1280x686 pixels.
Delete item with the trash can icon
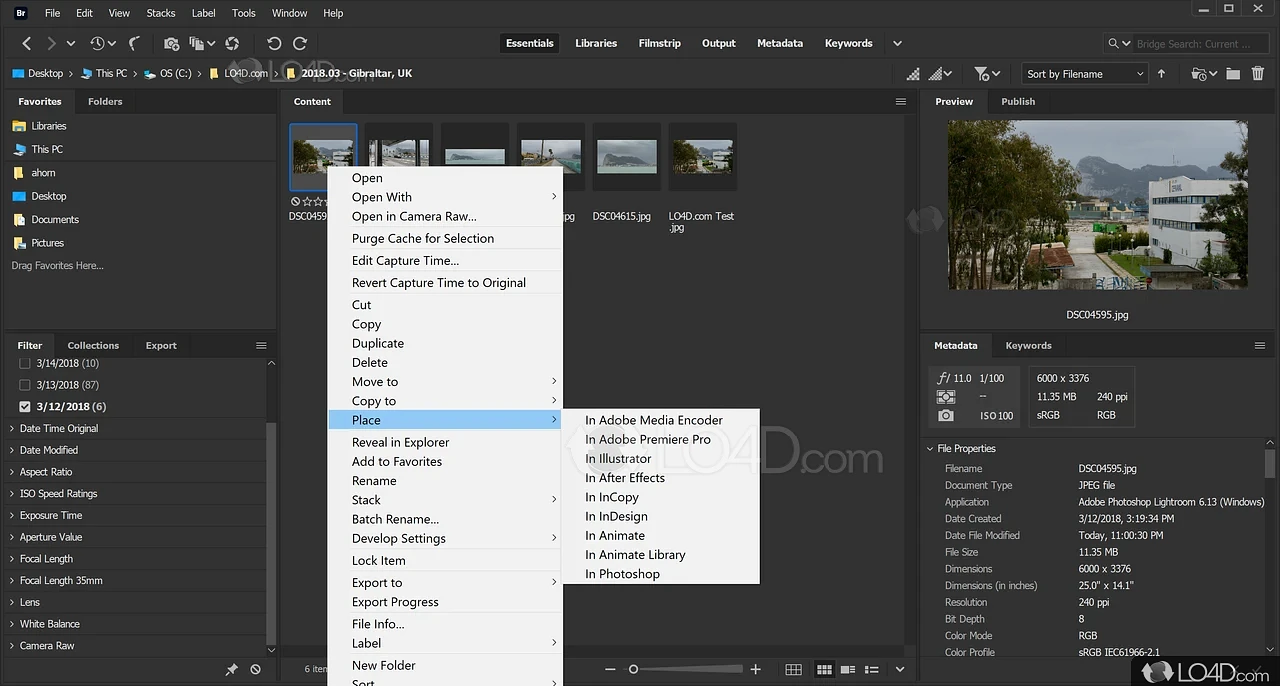[x=1257, y=74]
